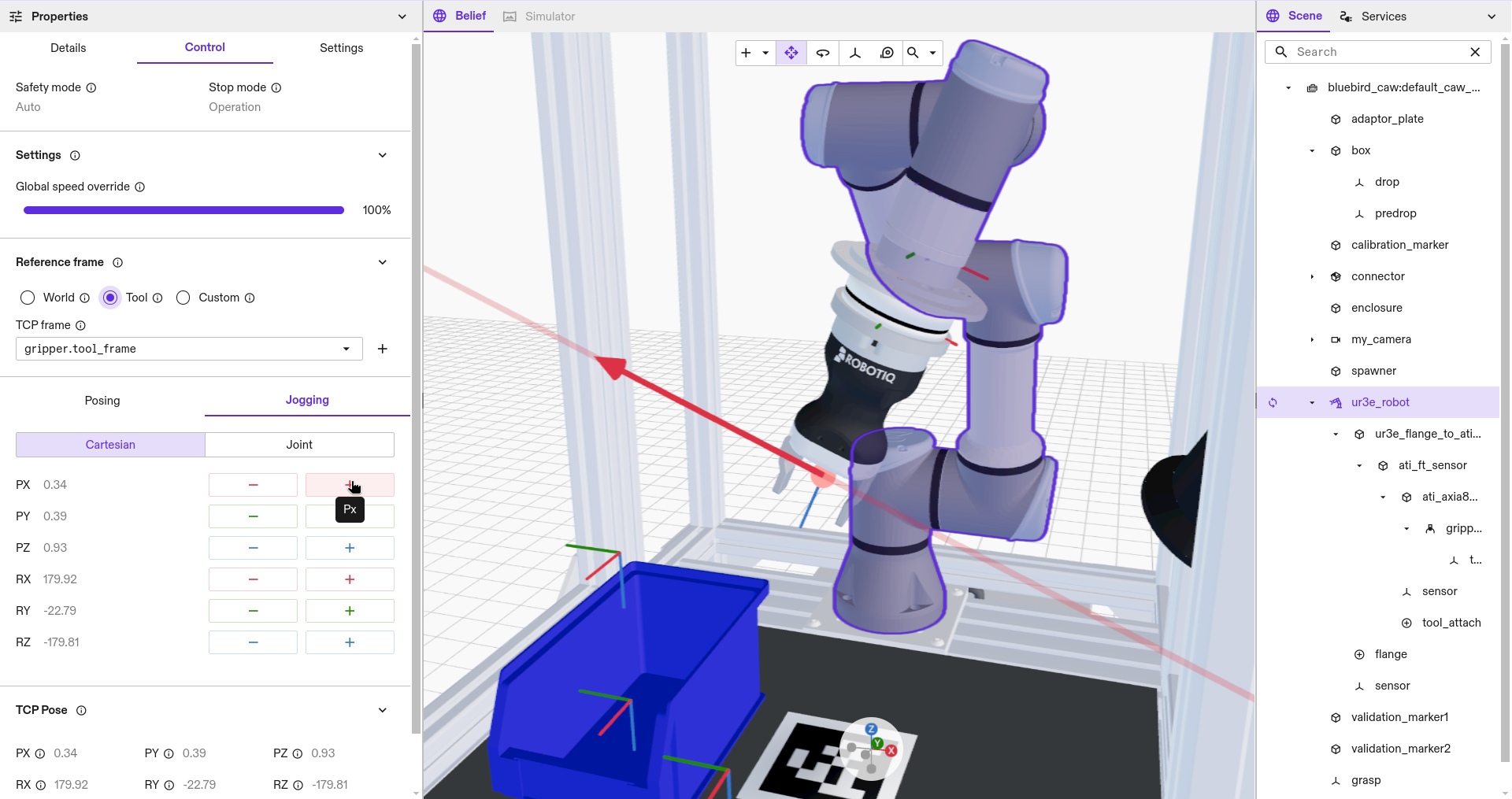Expand the connector node in the scene tree
The height and width of the screenshot is (799, 1512).
click(1312, 276)
